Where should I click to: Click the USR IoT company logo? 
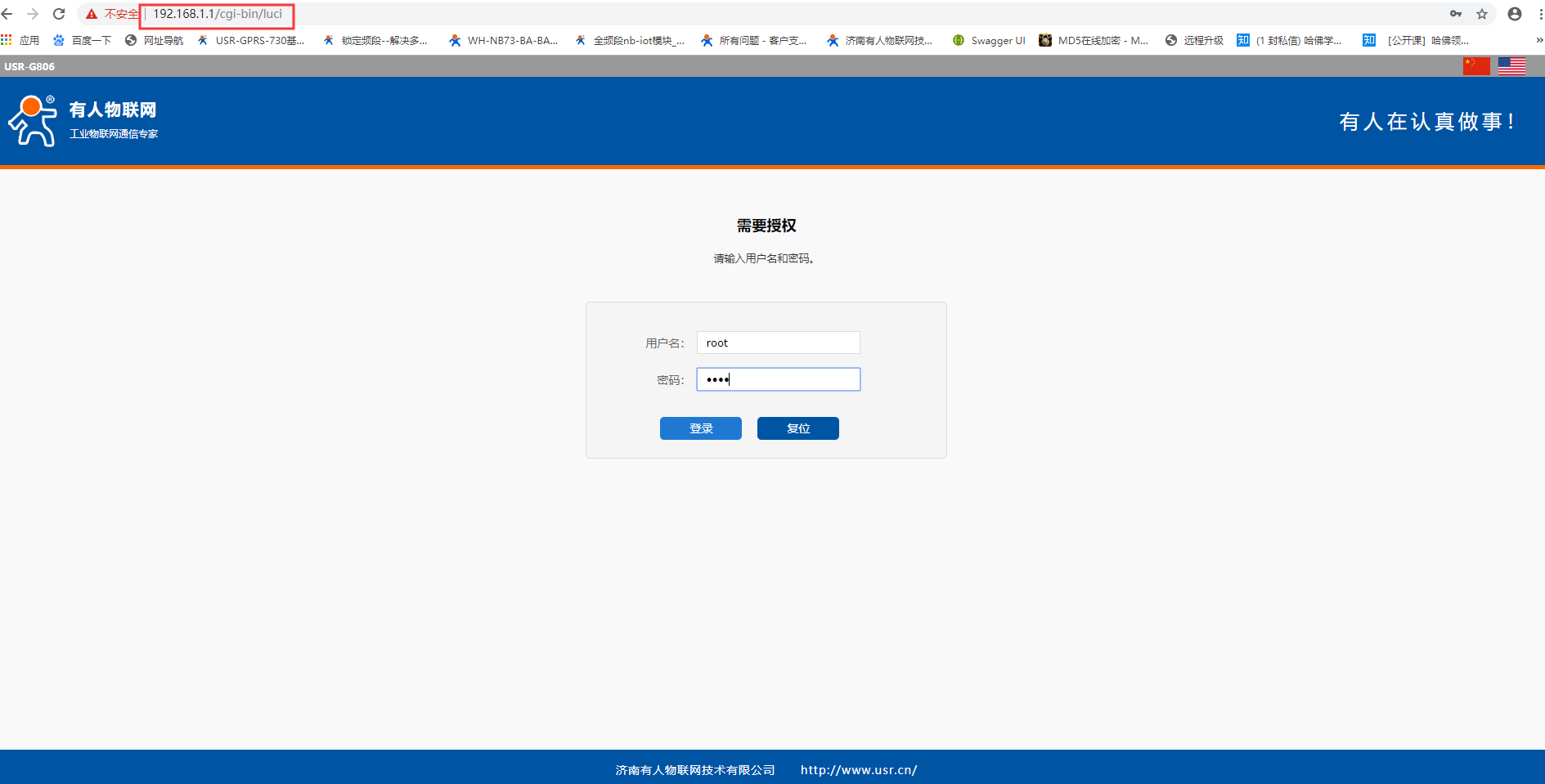click(83, 121)
